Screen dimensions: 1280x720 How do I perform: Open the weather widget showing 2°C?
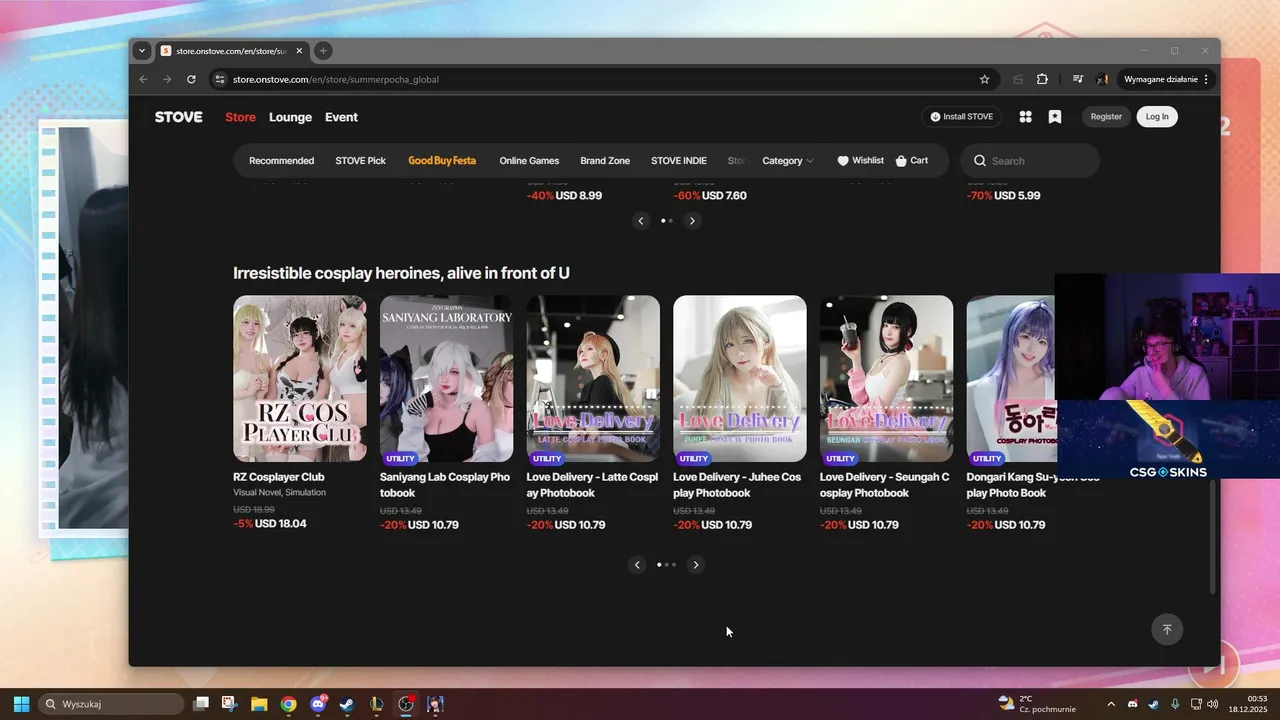[1037, 704]
